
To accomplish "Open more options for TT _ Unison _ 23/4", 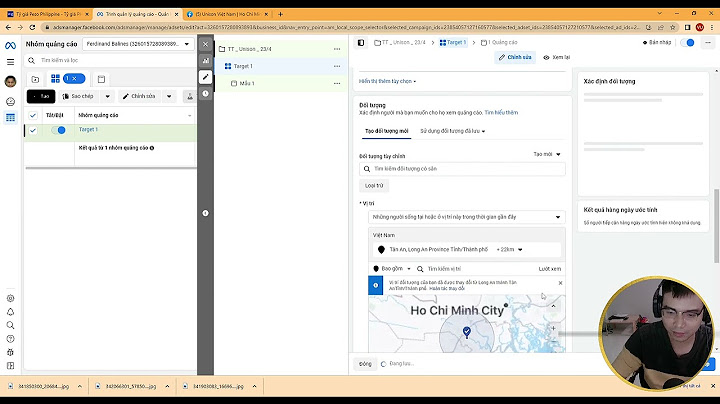I will point(337,49).
